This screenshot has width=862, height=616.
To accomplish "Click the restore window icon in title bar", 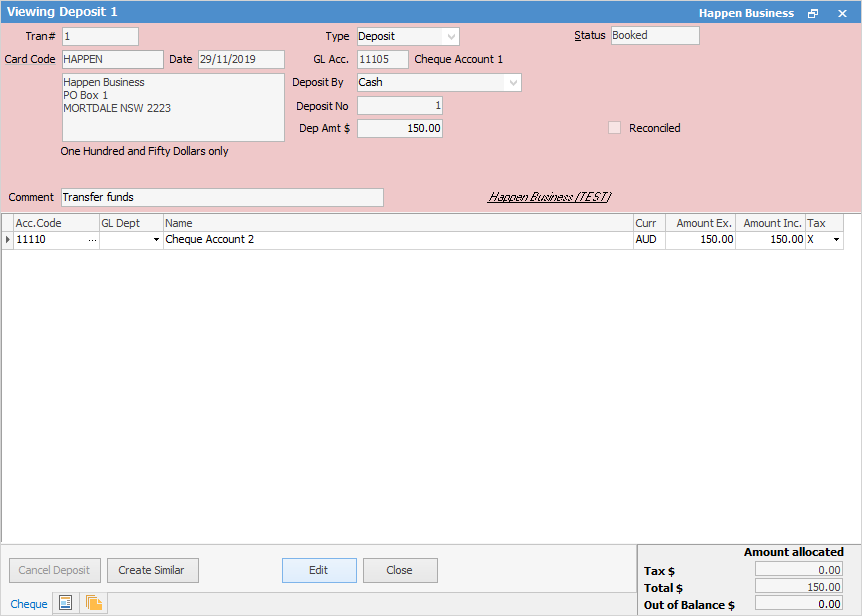I will [813, 13].
